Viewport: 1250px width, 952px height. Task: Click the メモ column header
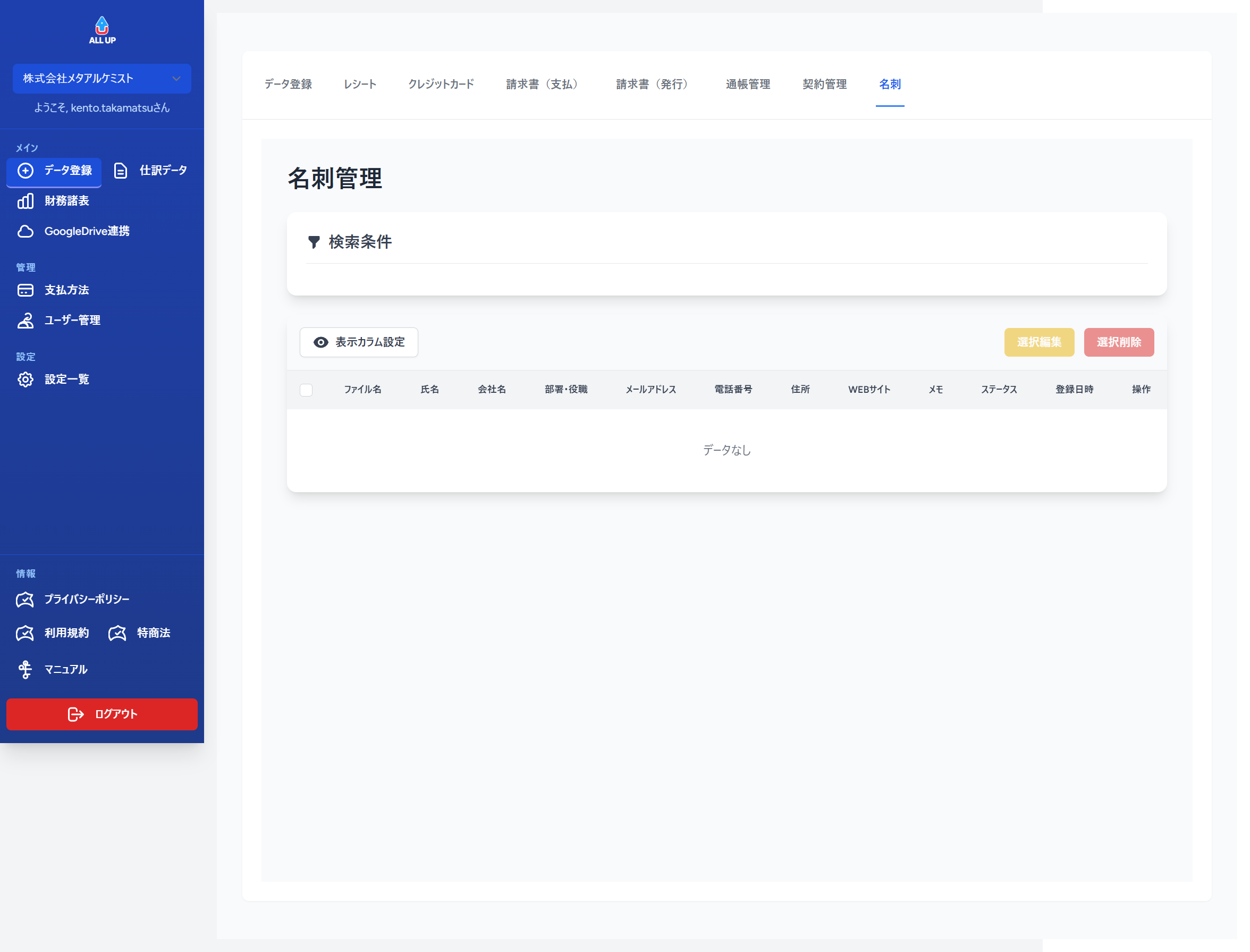click(x=935, y=389)
